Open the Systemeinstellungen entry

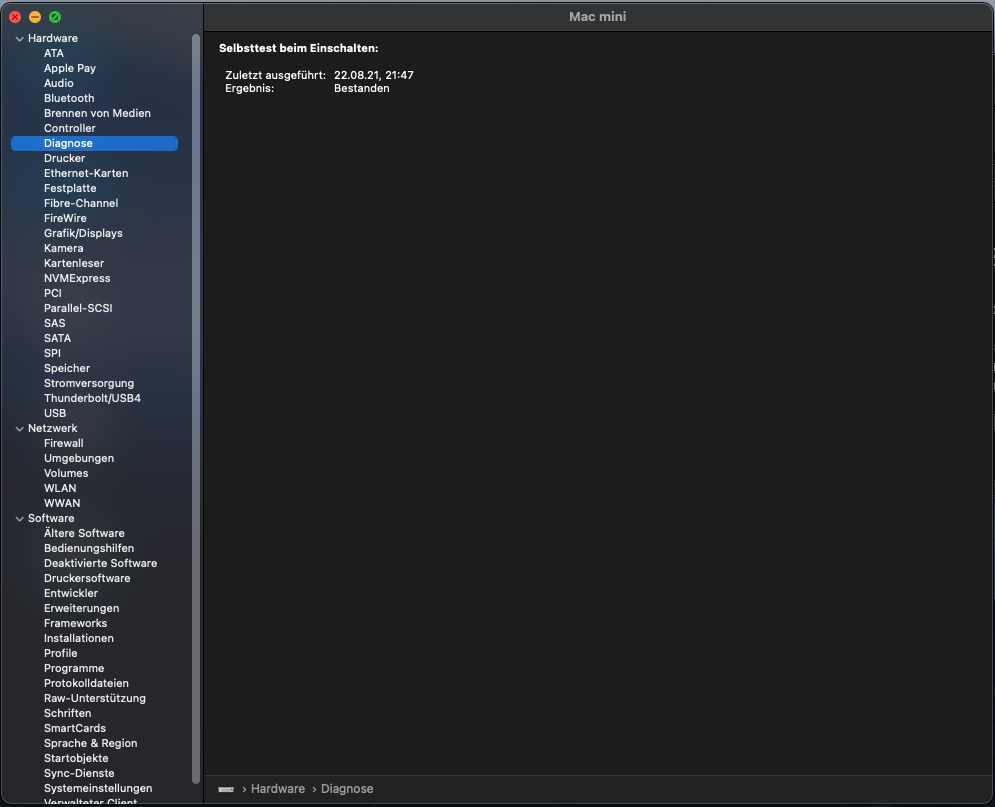[x=98, y=789]
